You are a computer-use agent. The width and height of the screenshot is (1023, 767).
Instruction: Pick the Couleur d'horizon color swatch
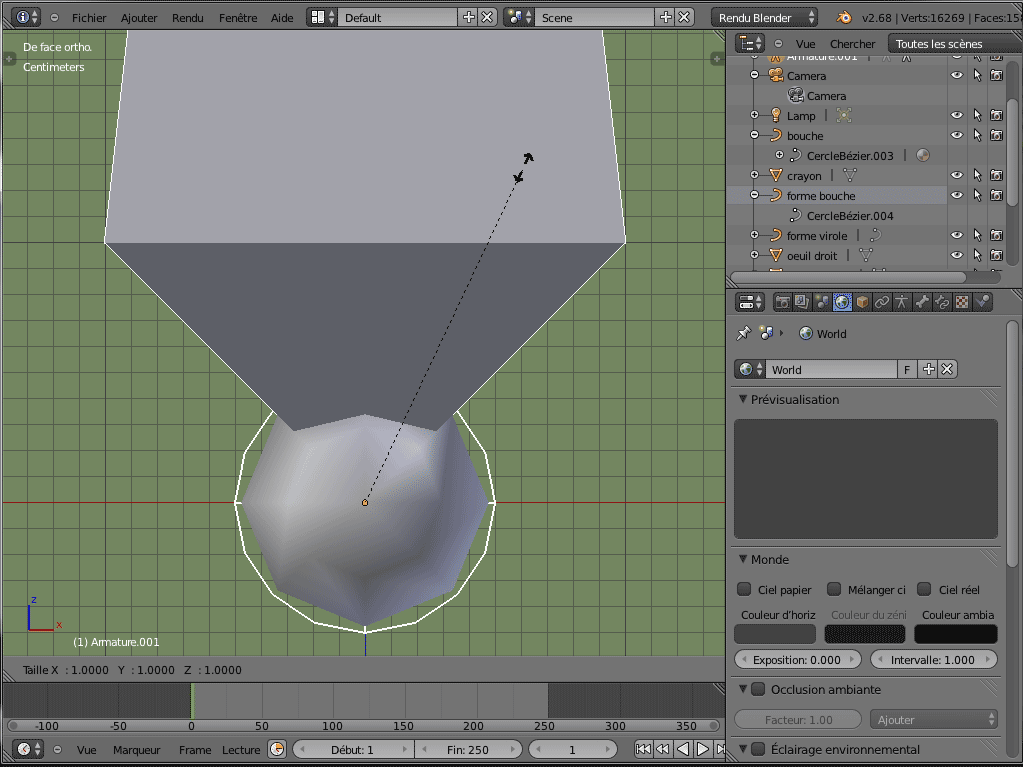click(x=775, y=633)
